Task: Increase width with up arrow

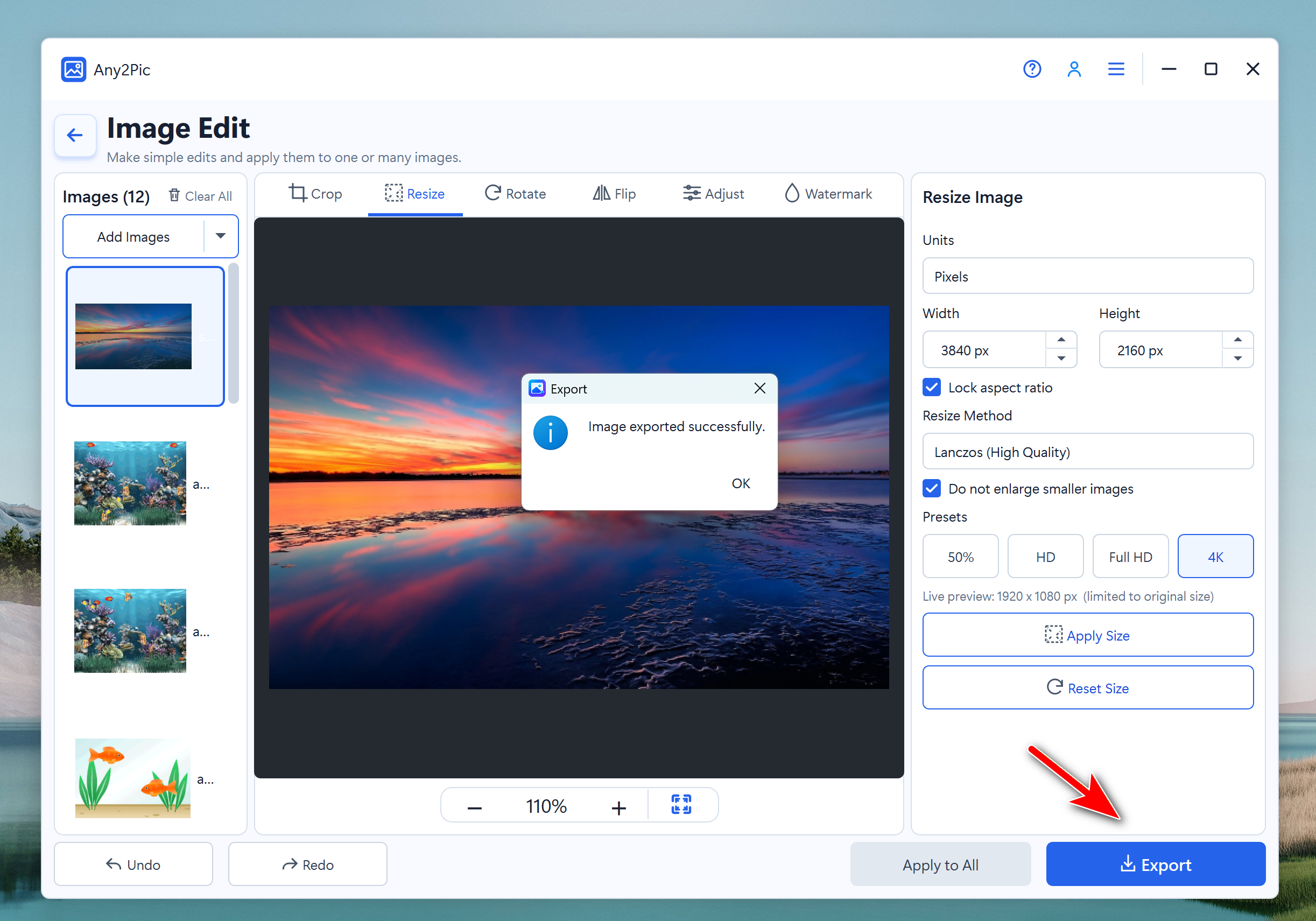Action: (1061, 340)
